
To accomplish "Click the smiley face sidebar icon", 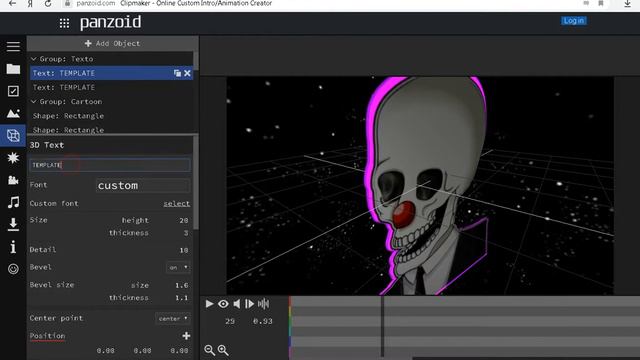I will 13,269.
